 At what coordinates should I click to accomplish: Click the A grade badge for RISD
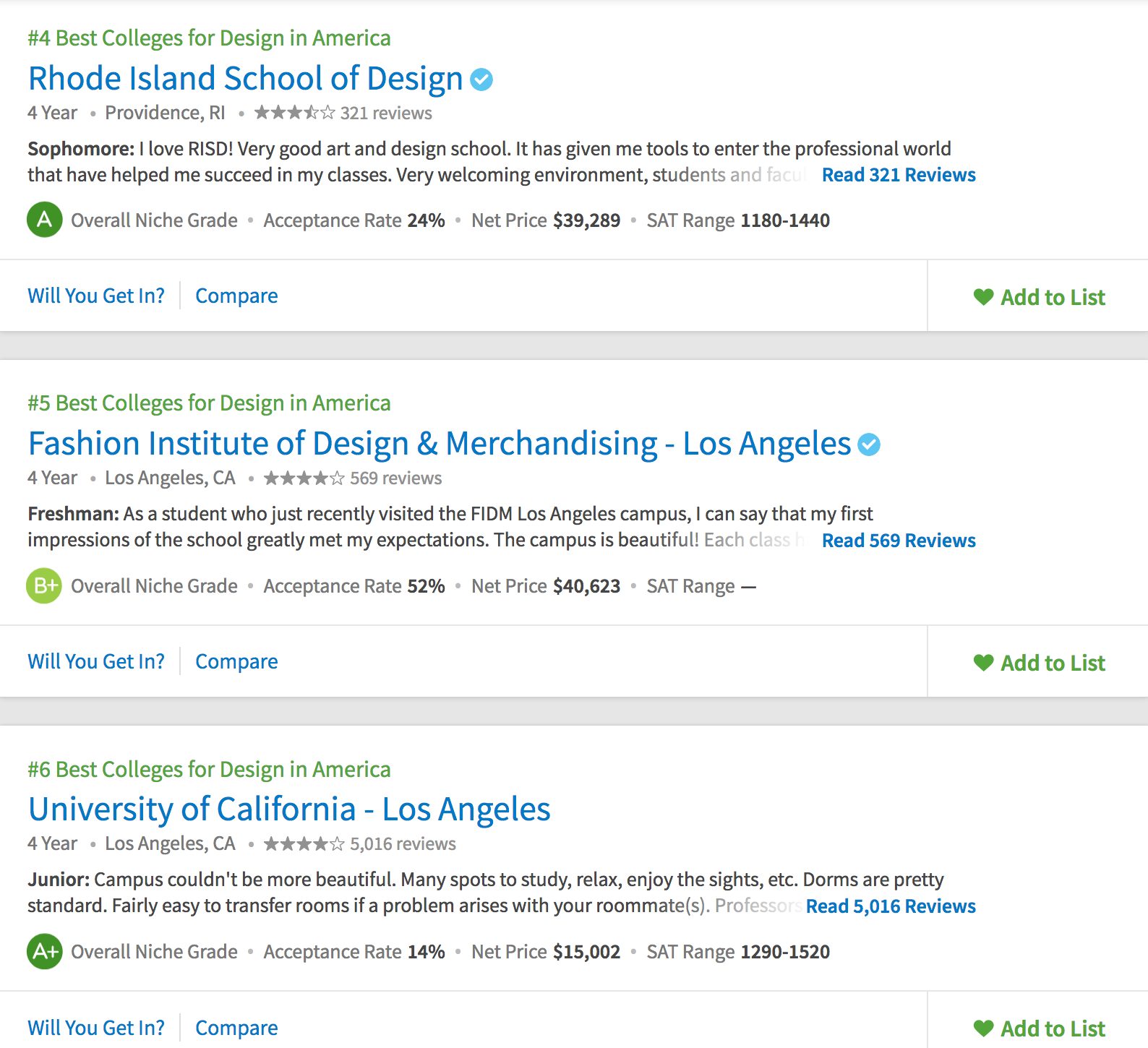coord(45,220)
